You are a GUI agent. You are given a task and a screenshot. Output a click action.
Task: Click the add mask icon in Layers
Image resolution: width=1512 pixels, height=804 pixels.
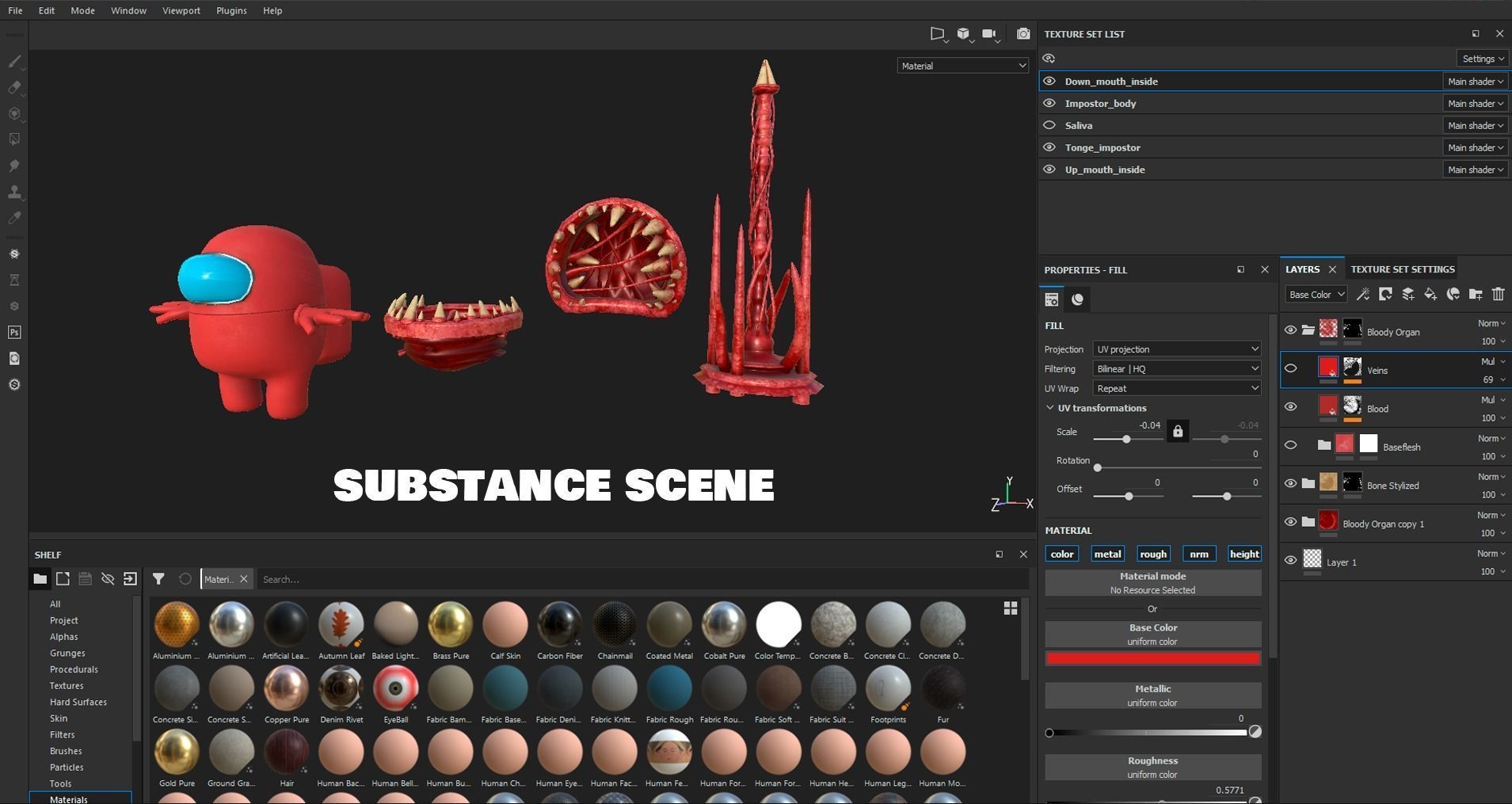1385,295
